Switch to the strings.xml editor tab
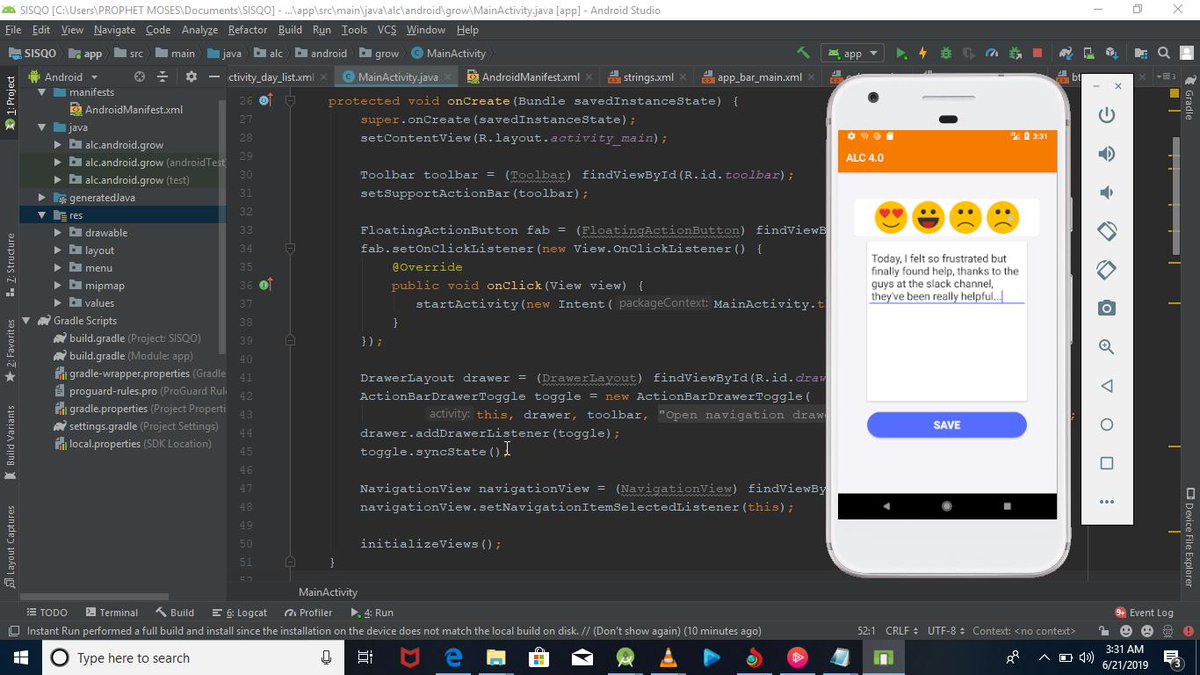This screenshot has height=675, width=1200. click(646, 77)
